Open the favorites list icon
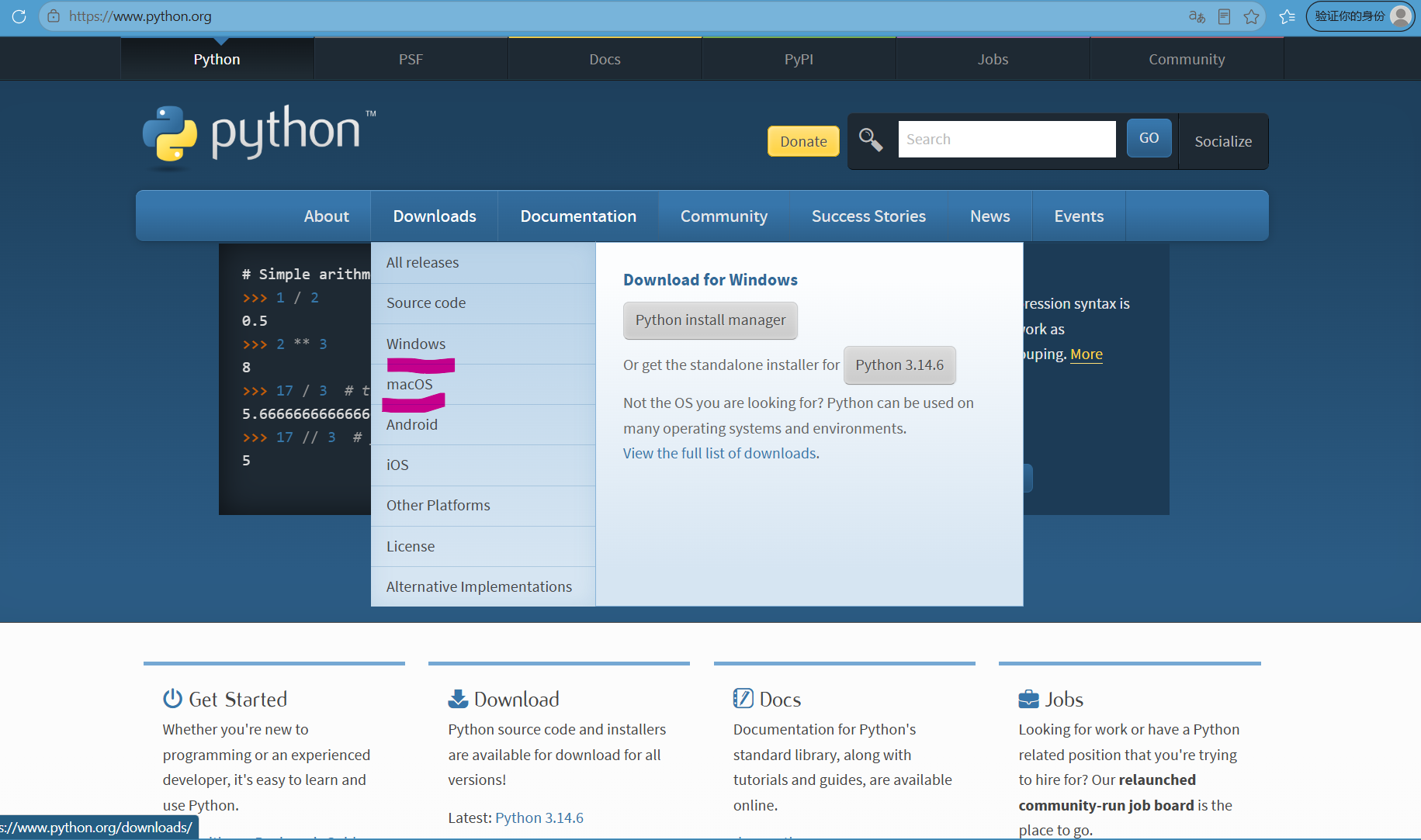The width and height of the screenshot is (1421, 840). tap(1287, 16)
